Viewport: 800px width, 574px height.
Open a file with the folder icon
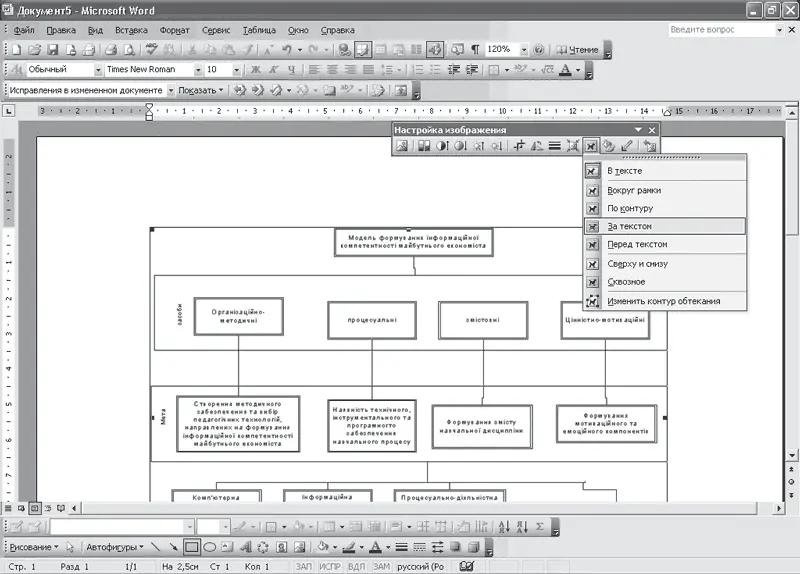34,49
